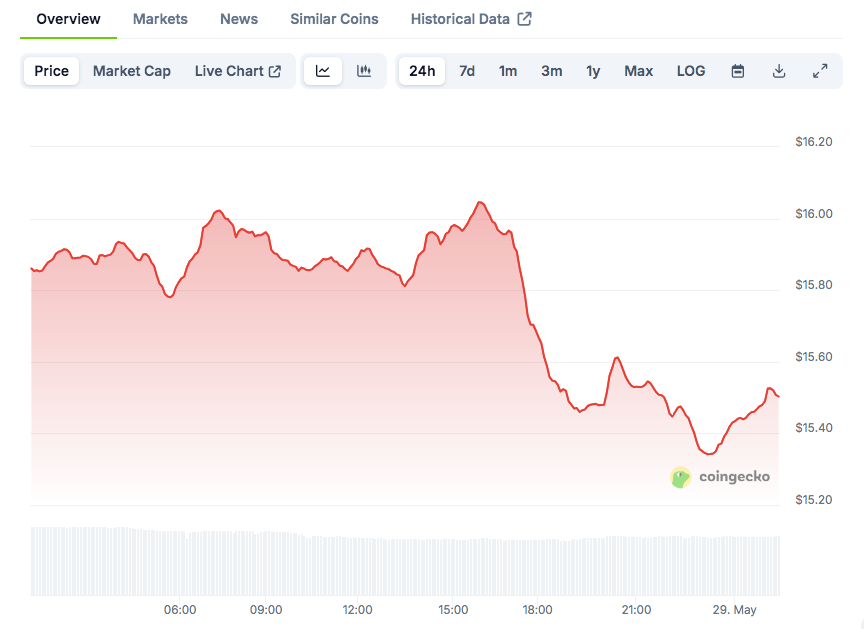
Task: Select the Price view toggle
Action: click(51, 71)
